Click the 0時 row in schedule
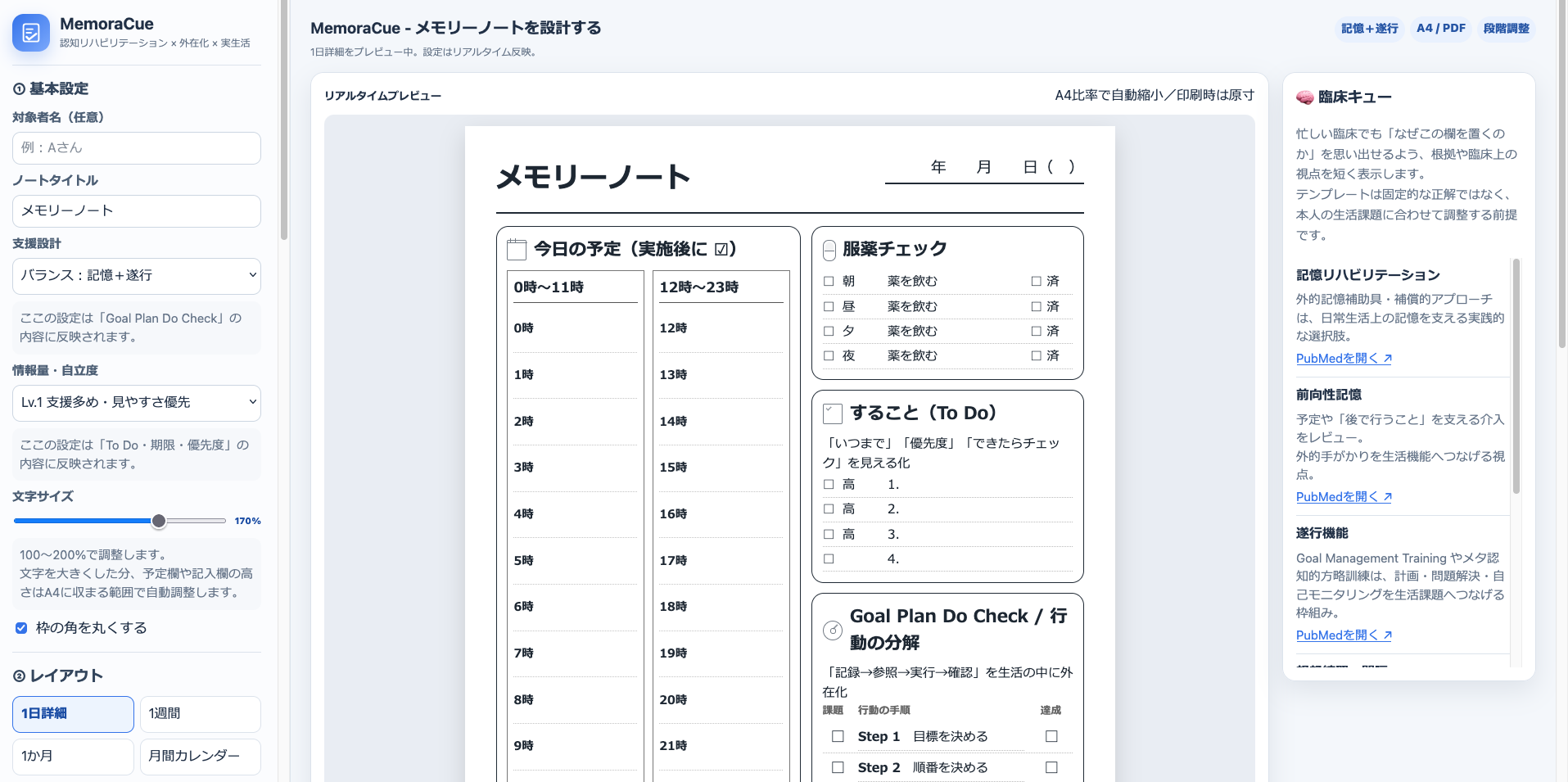Image resolution: width=1568 pixels, height=782 pixels. pyautogui.click(x=575, y=329)
